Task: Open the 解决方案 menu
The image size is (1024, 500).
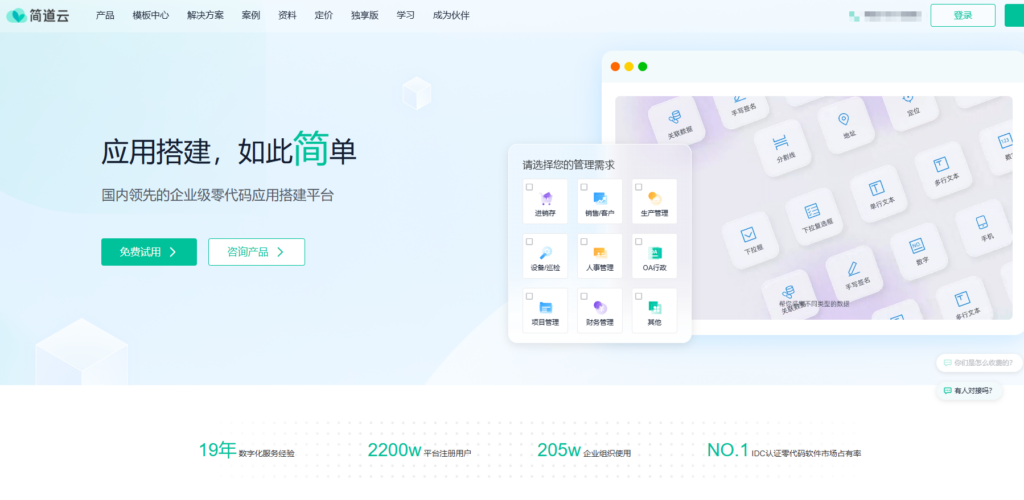Action: click(x=205, y=15)
